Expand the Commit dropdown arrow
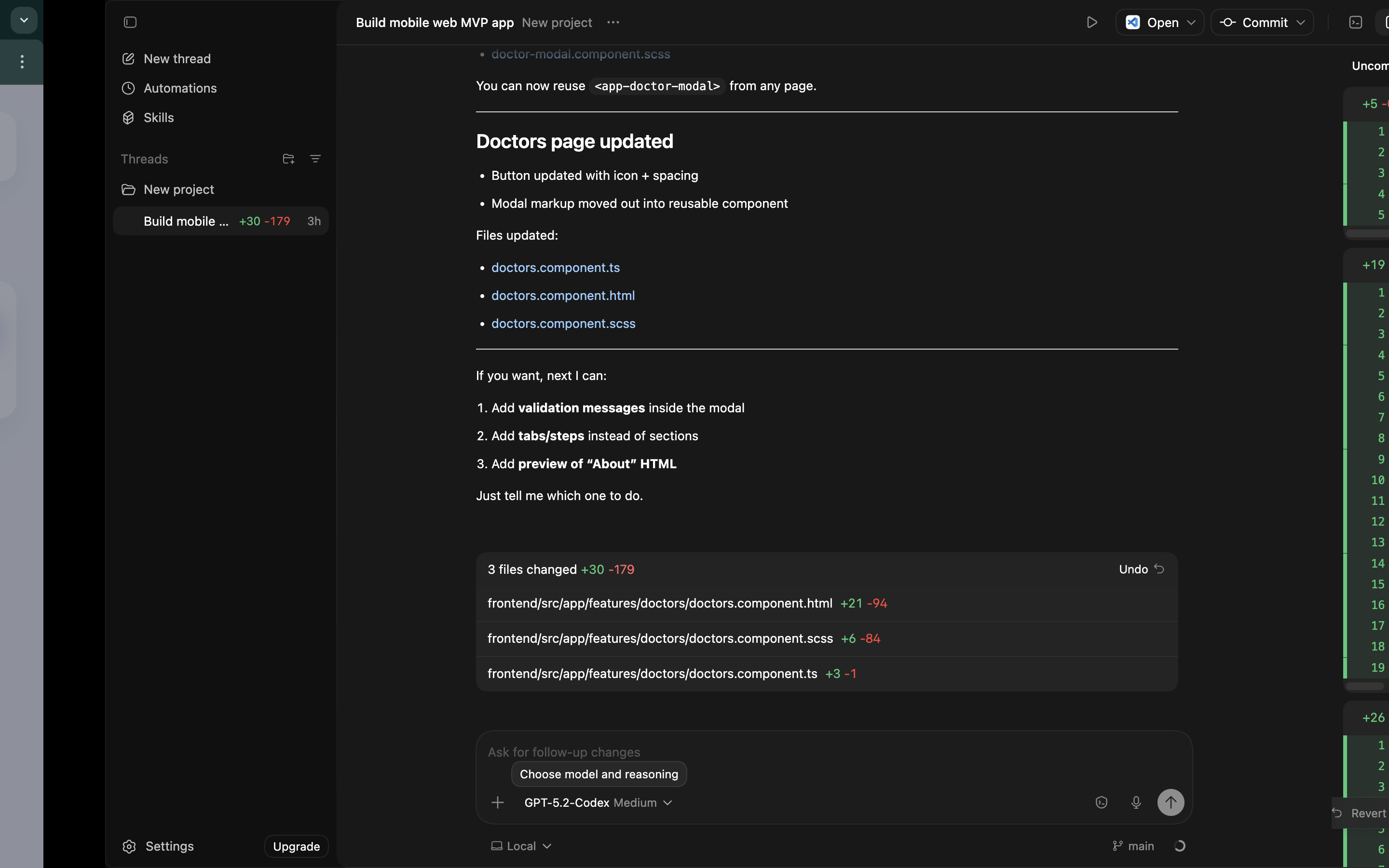This screenshot has height=868, width=1389. [x=1301, y=22]
